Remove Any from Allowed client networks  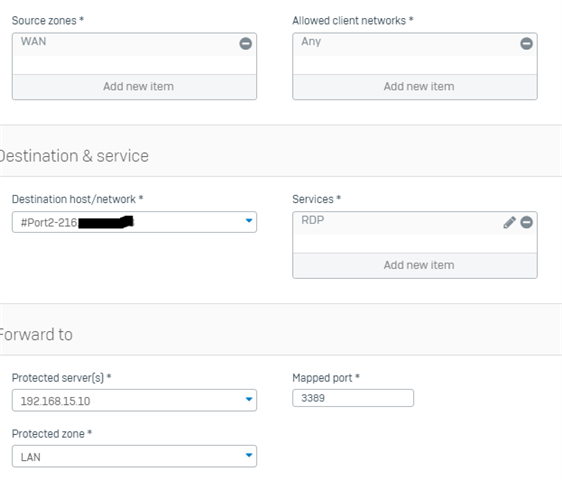coord(526,44)
